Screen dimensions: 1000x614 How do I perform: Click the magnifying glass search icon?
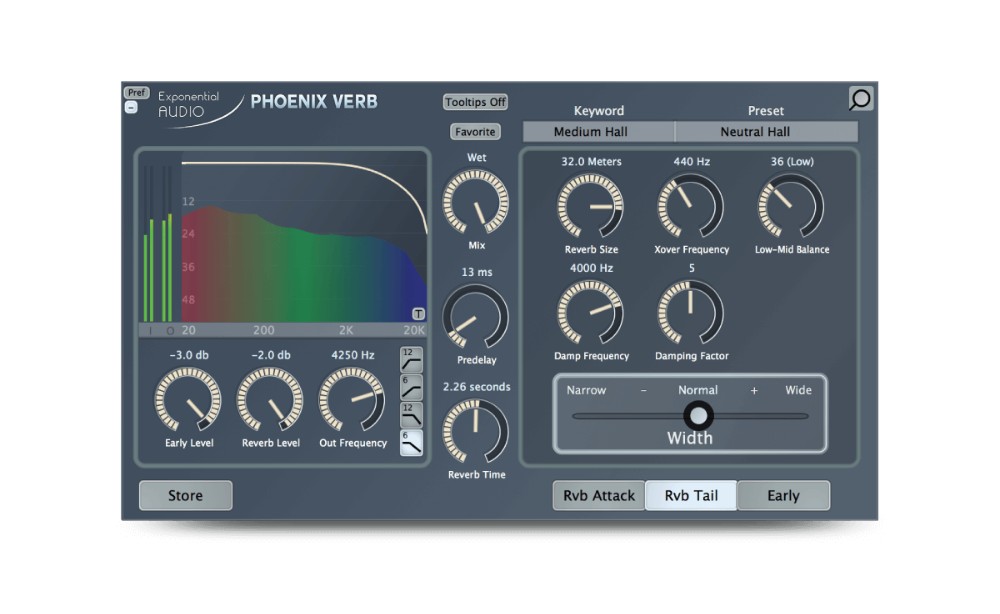860,98
